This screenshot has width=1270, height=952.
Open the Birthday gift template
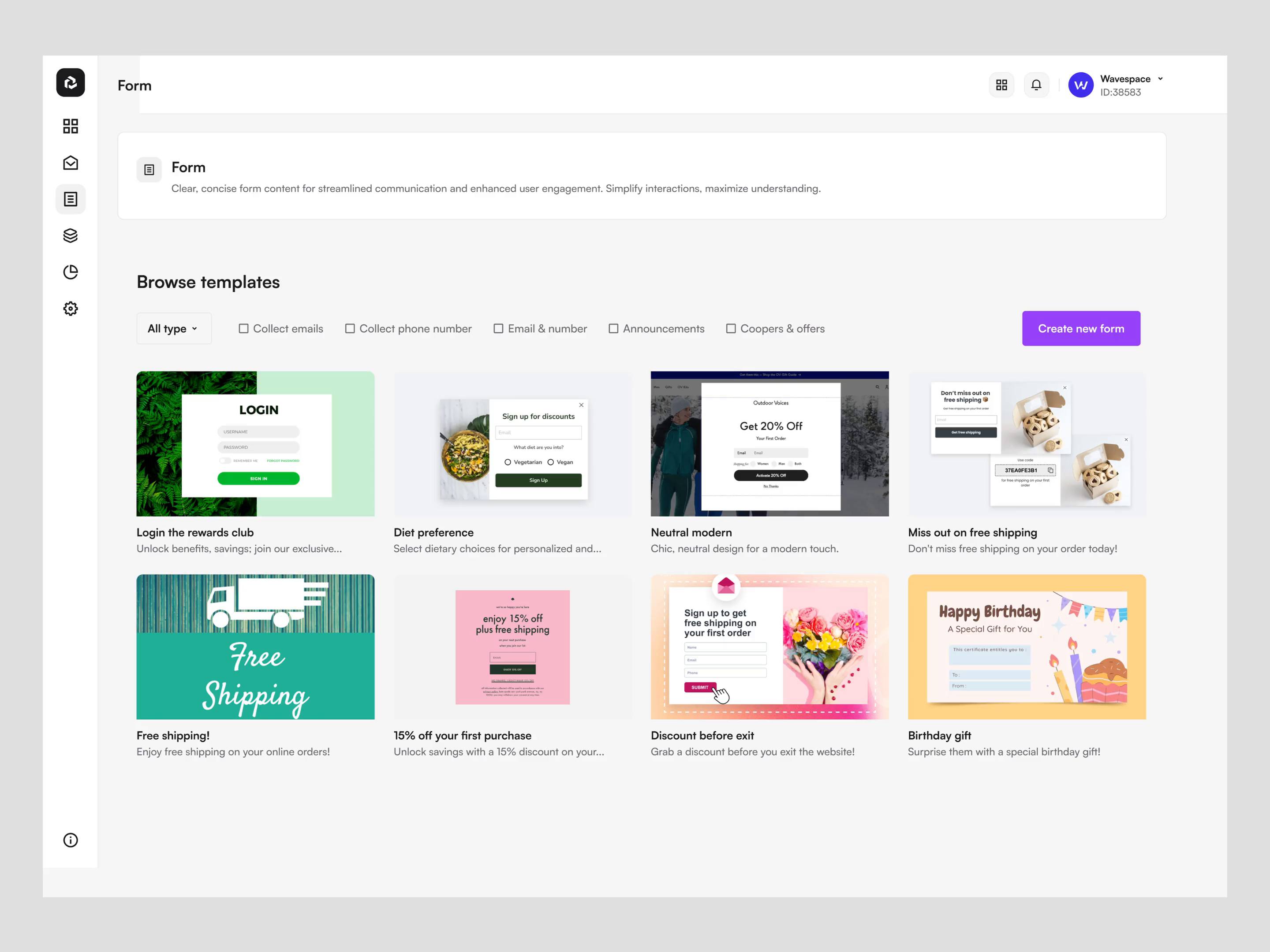1026,647
